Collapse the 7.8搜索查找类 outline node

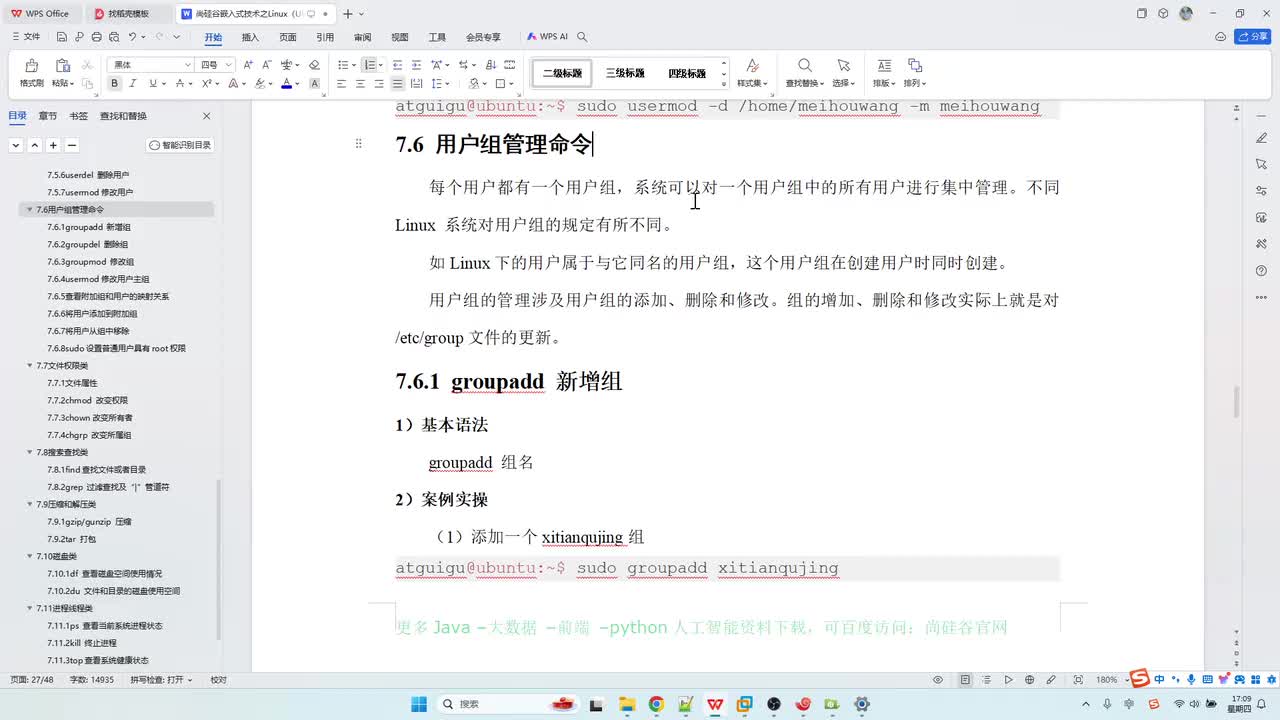click(x=30, y=452)
